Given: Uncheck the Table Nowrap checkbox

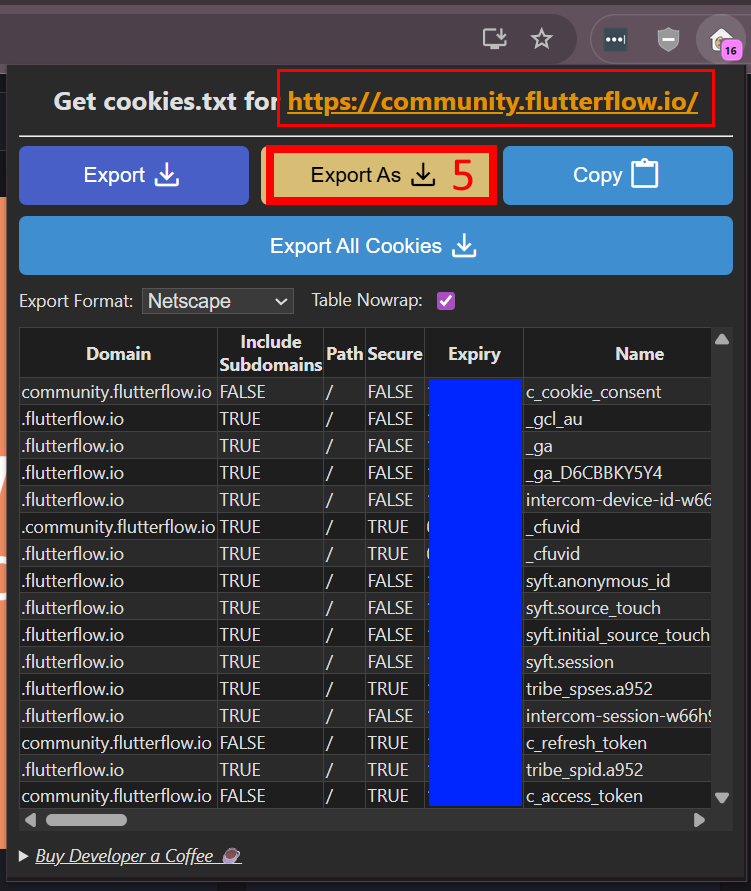Looking at the screenshot, I should [x=446, y=301].
